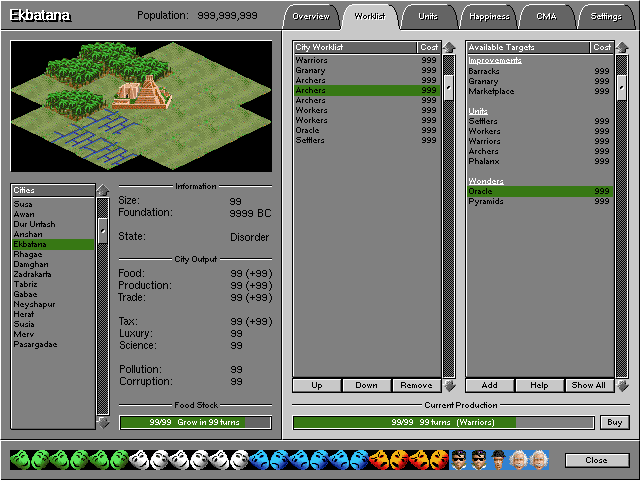Image resolution: width=640 pixels, height=480 pixels.
Task: Select highlighted Oracle in Available Targets
Action: (x=540, y=191)
